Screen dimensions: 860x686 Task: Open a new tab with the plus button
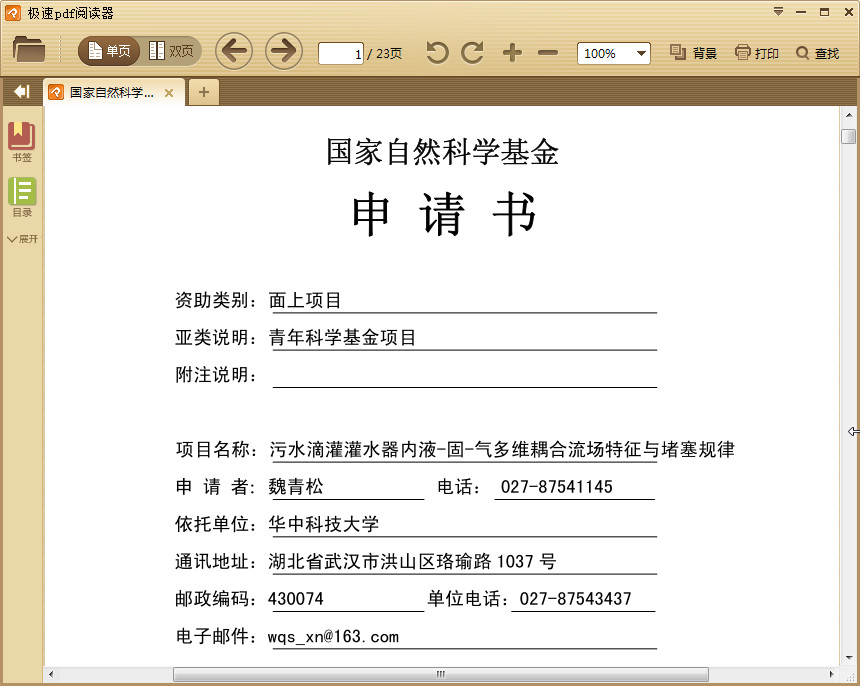point(204,92)
